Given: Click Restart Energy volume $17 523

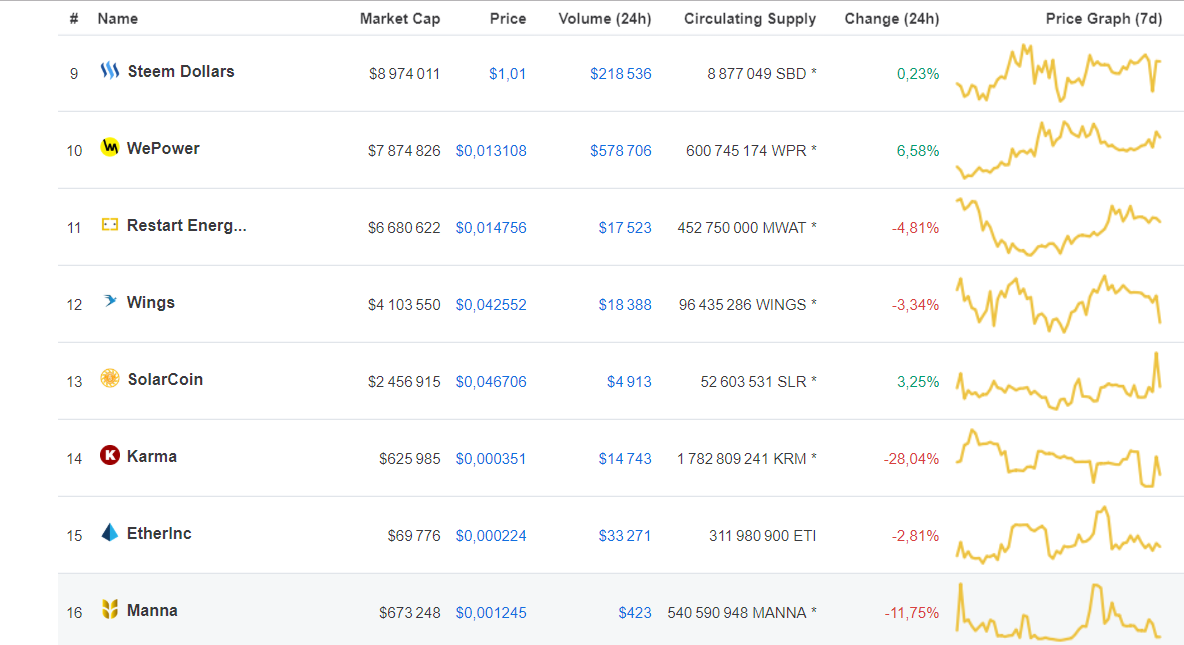Looking at the screenshot, I should click(x=624, y=228).
